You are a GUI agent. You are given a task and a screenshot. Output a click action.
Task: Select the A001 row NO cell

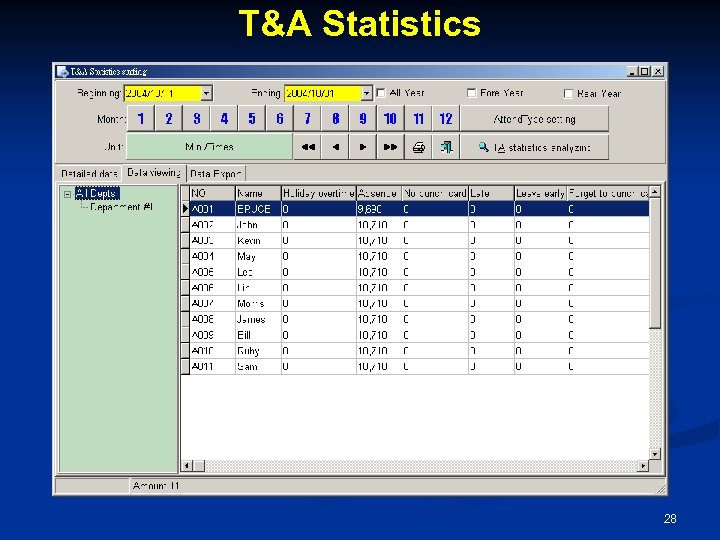(212, 209)
